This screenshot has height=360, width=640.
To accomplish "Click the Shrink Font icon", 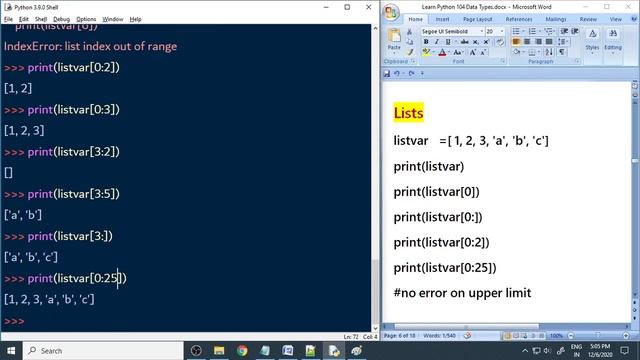I will click(483, 52).
